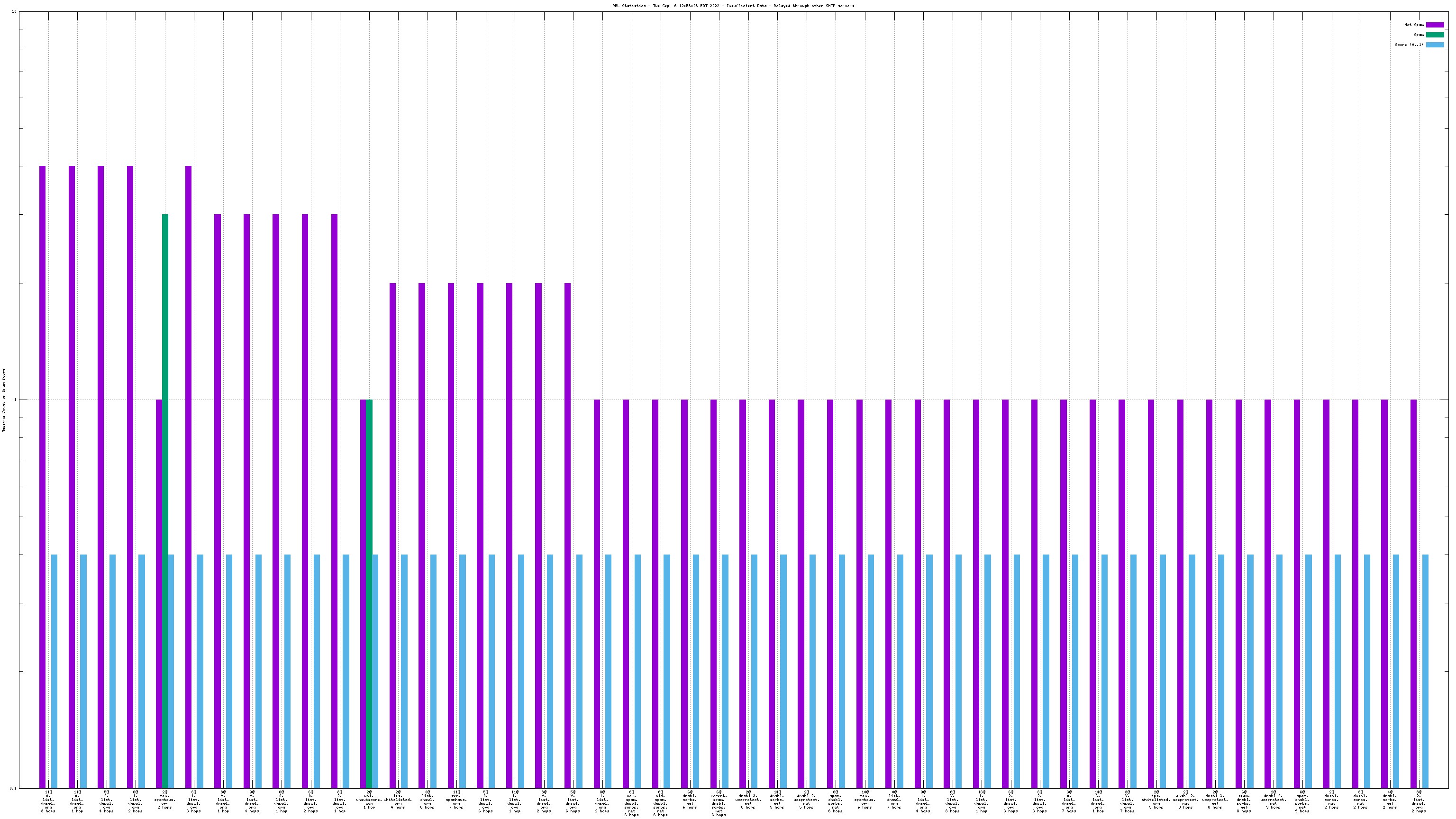Screen dimensions: 1456x819
Task: Click the 'old.spam.dnsbl.sorbs.net 6 hops' label
Action: click(x=660, y=803)
